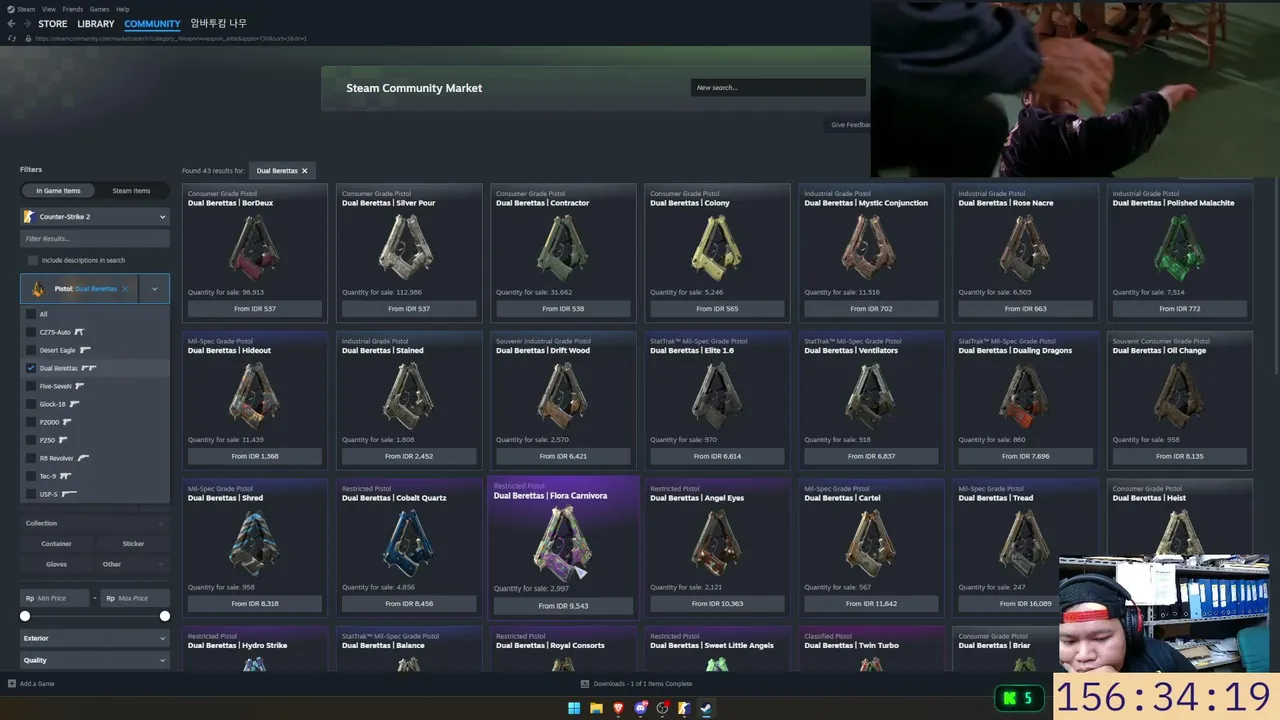Remove the Dual Berettas search tag
1280x720 pixels.
click(x=305, y=171)
